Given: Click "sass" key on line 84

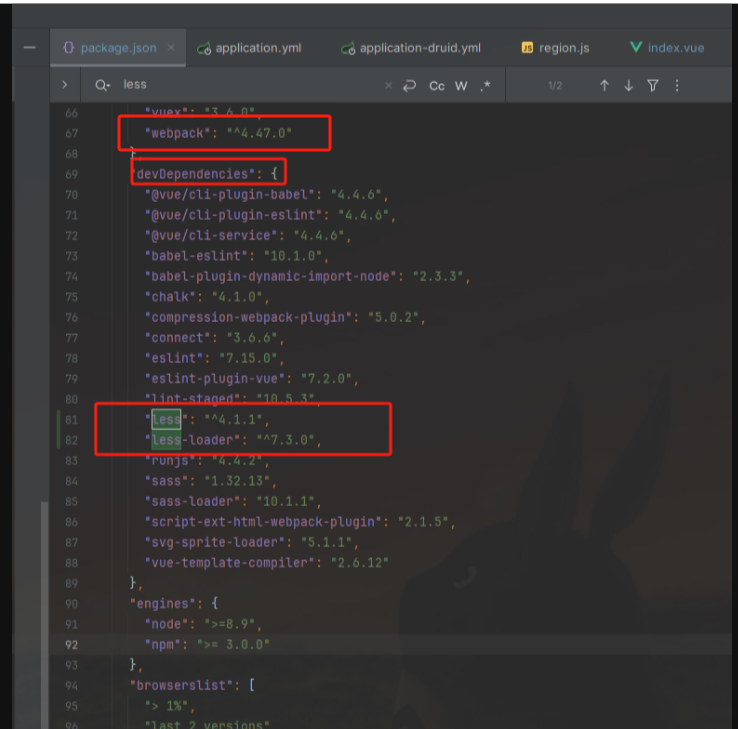Looking at the screenshot, I should [166, 481].
